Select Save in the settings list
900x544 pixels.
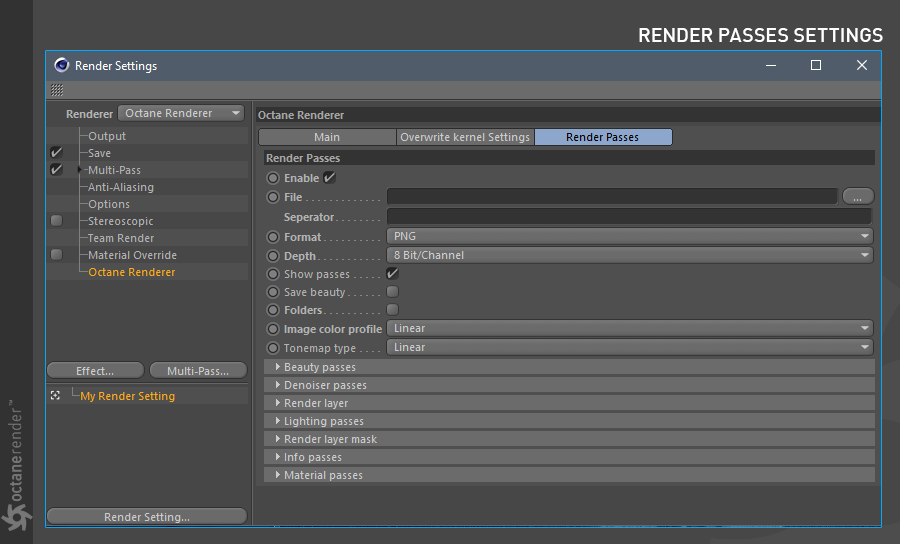click(x=99, y=153)
